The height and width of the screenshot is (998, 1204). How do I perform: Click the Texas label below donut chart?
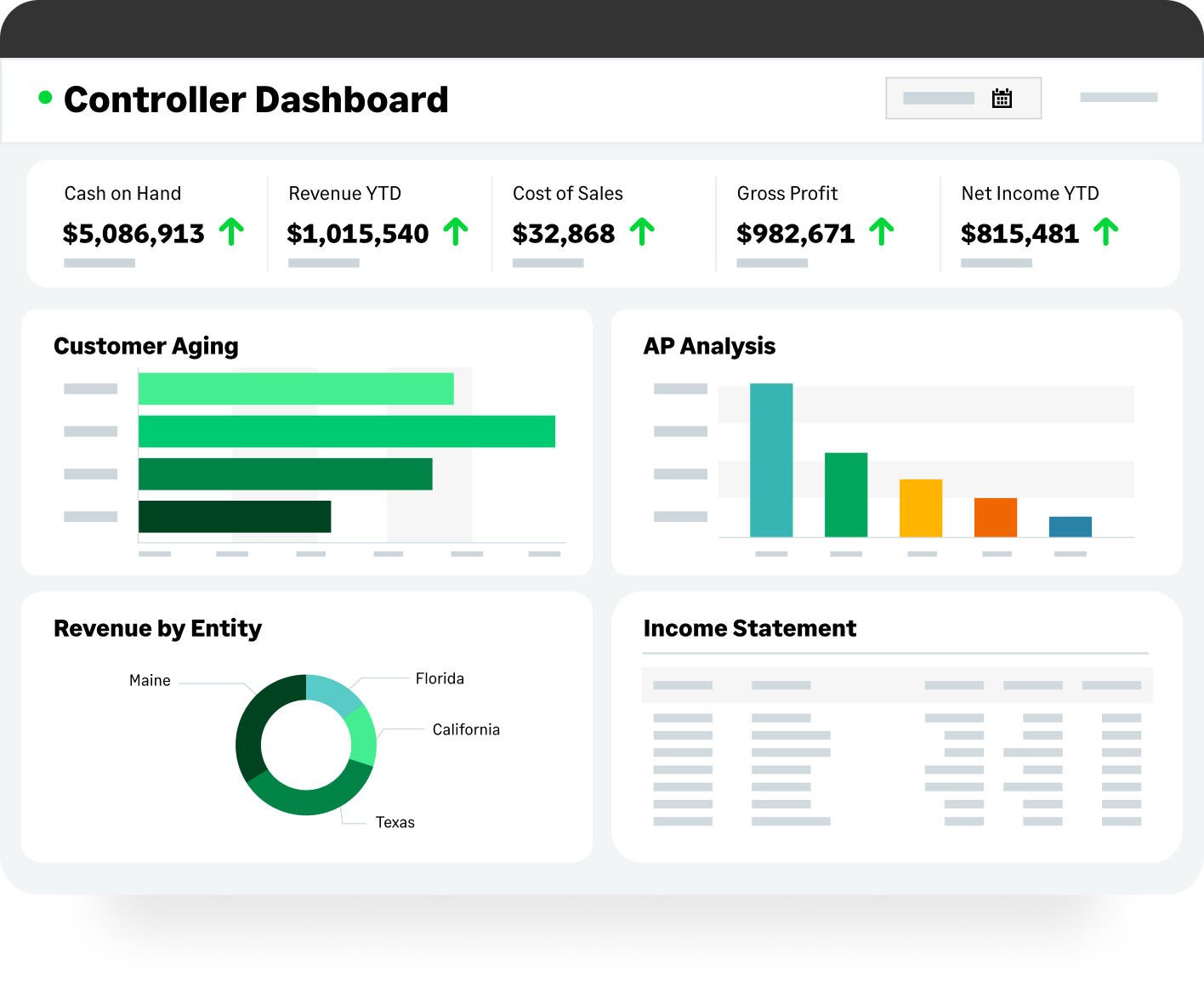[395, 822]
